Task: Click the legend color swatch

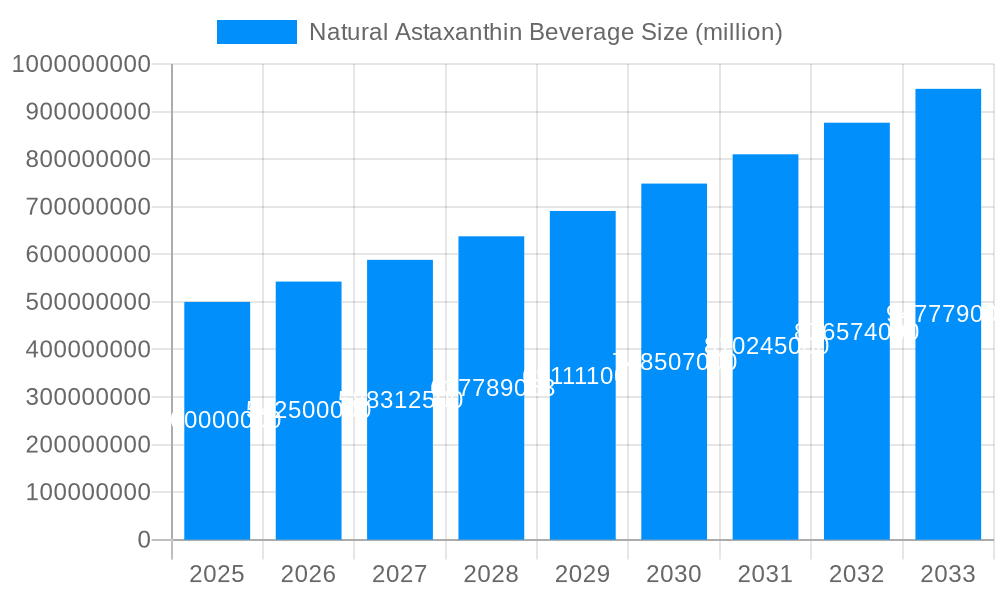Action: click(256, 32)
